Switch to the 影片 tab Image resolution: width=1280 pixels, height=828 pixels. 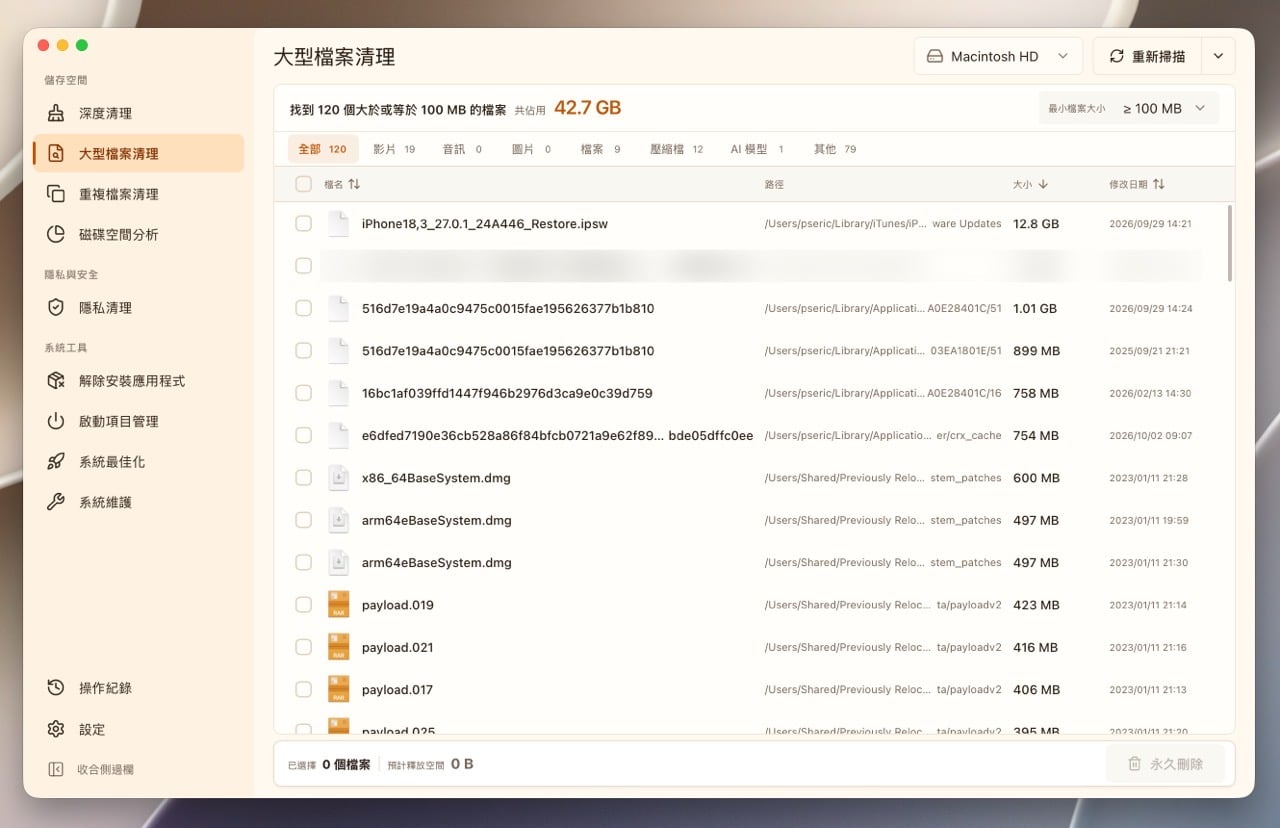point(394,149)
